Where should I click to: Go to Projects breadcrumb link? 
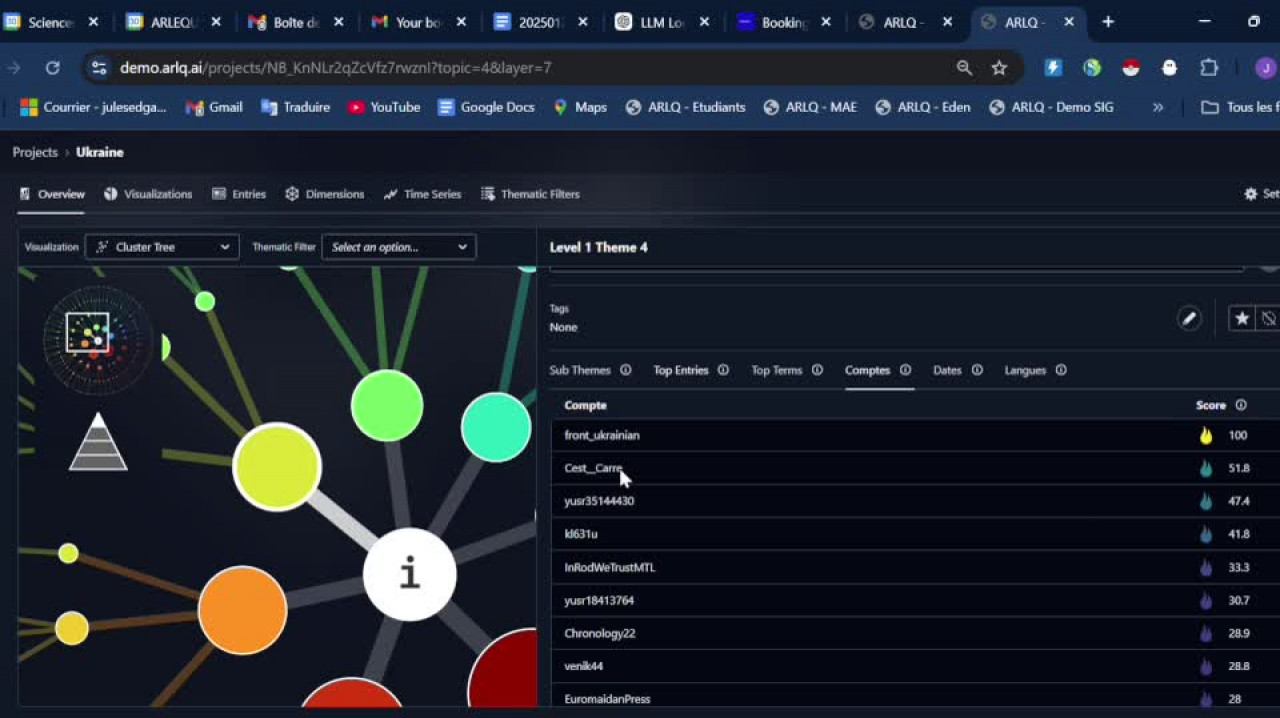tap(35, 152)
